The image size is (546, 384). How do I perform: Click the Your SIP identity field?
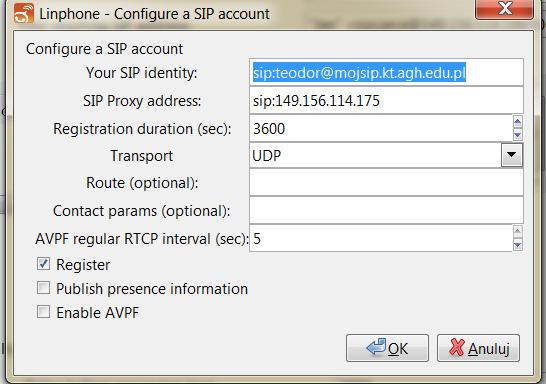point(386,72)
